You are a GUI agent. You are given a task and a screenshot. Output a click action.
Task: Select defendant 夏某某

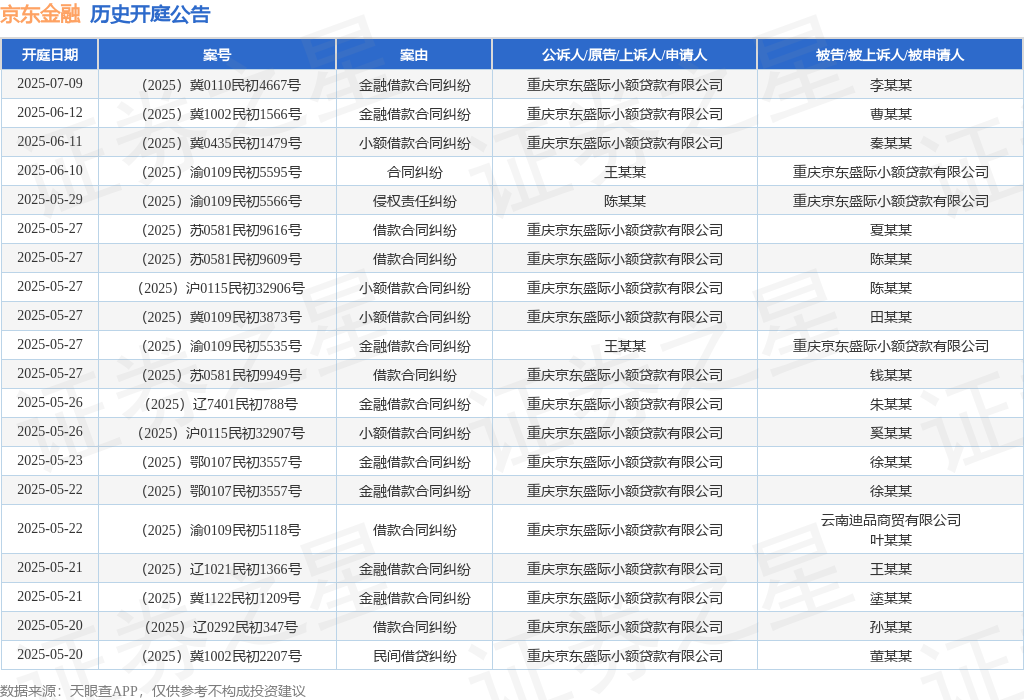[x=890, y=230]
